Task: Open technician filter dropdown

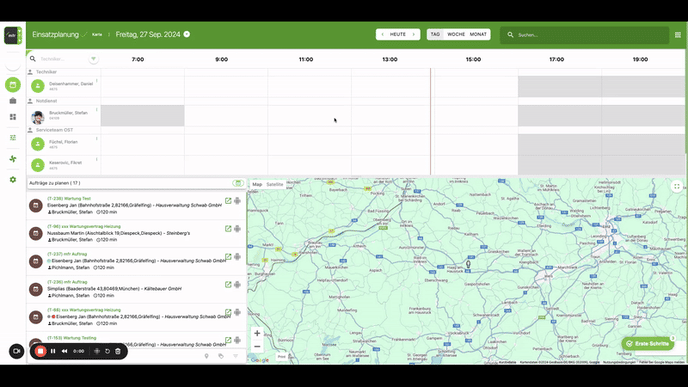Action: tap(93, 59)
